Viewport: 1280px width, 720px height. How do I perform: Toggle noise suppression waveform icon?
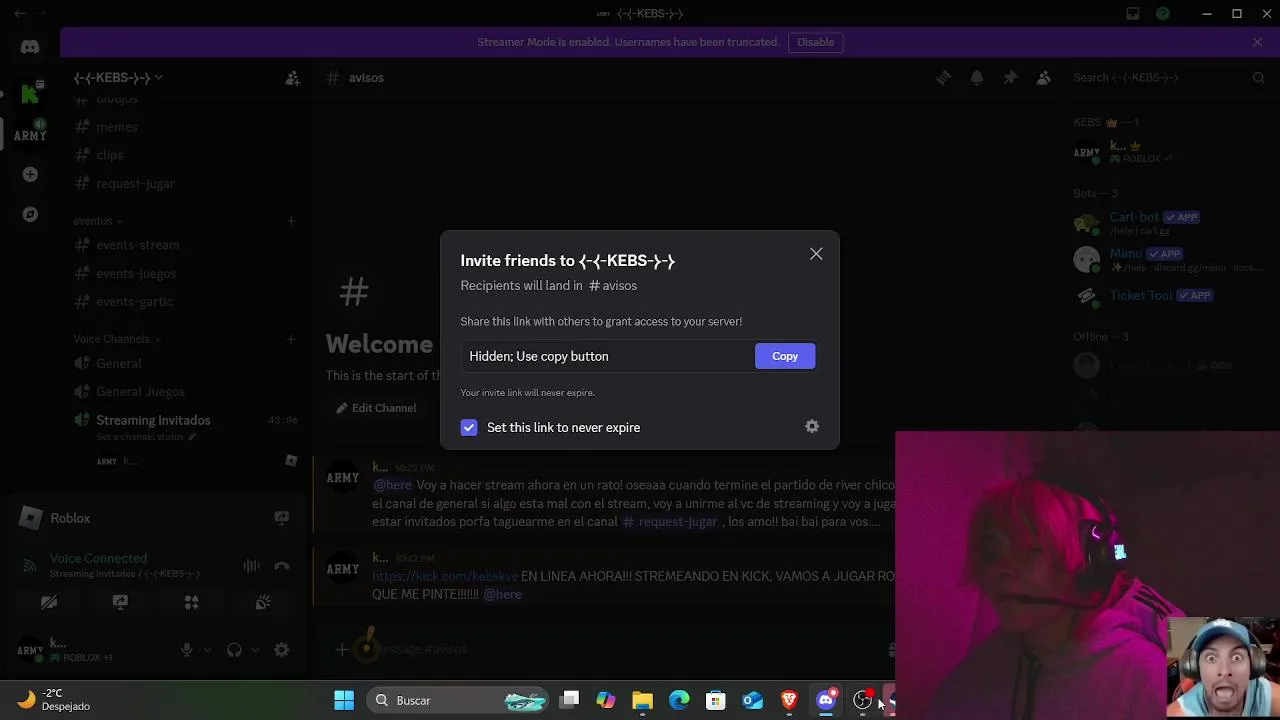click(251, 565)
